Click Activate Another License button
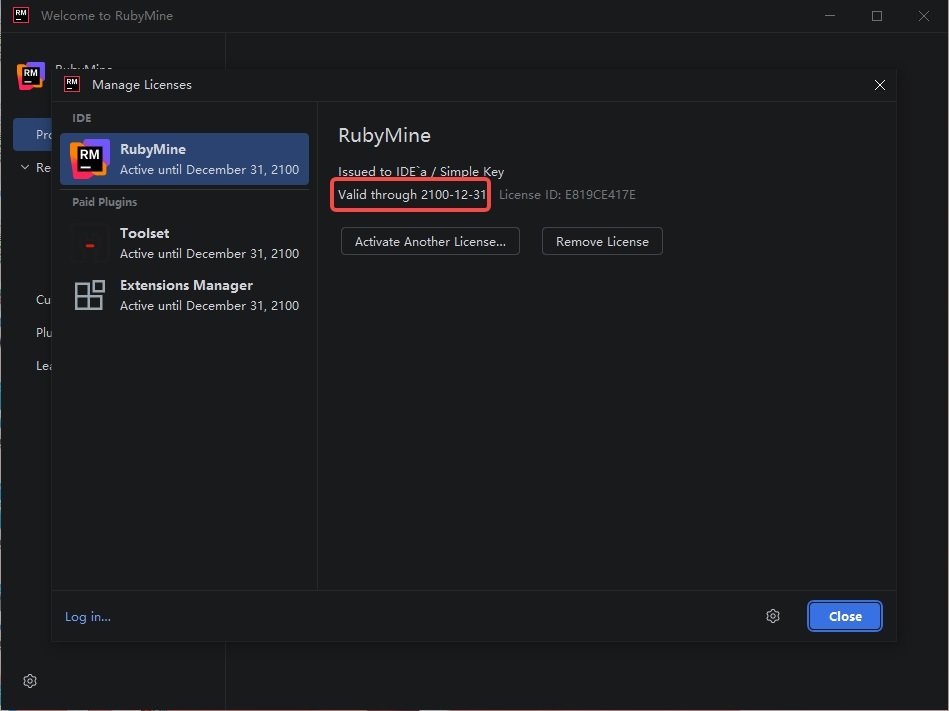 click(430, 241)
